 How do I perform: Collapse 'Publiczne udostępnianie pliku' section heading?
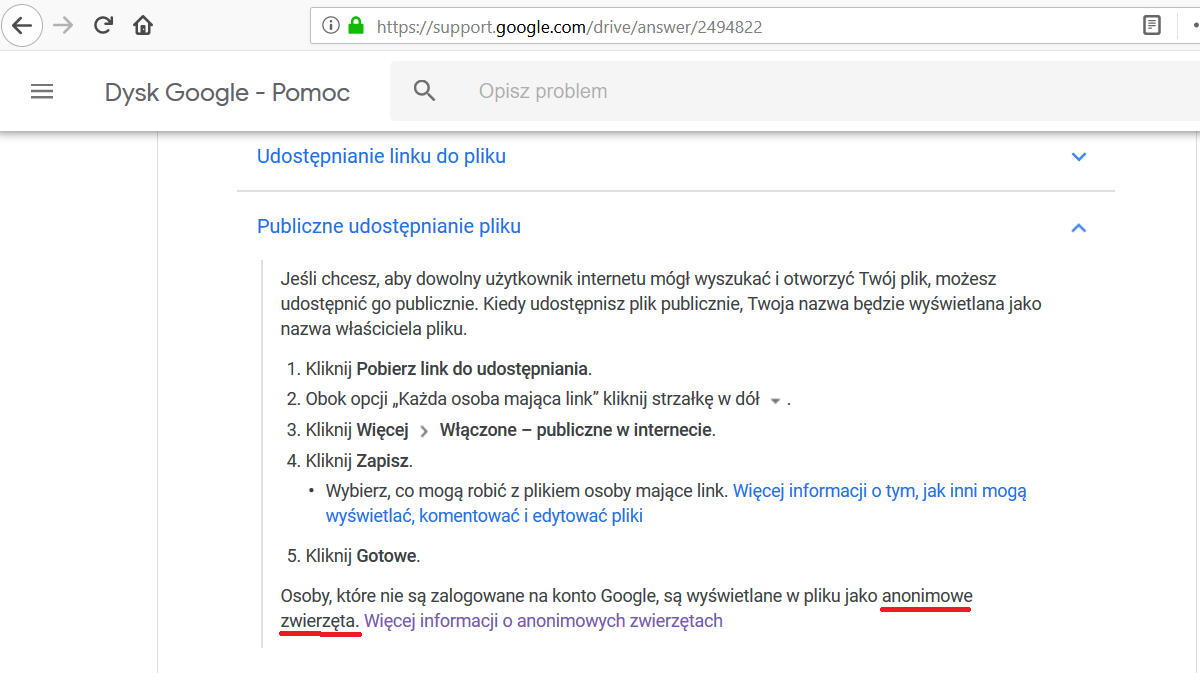coord(389,226)
